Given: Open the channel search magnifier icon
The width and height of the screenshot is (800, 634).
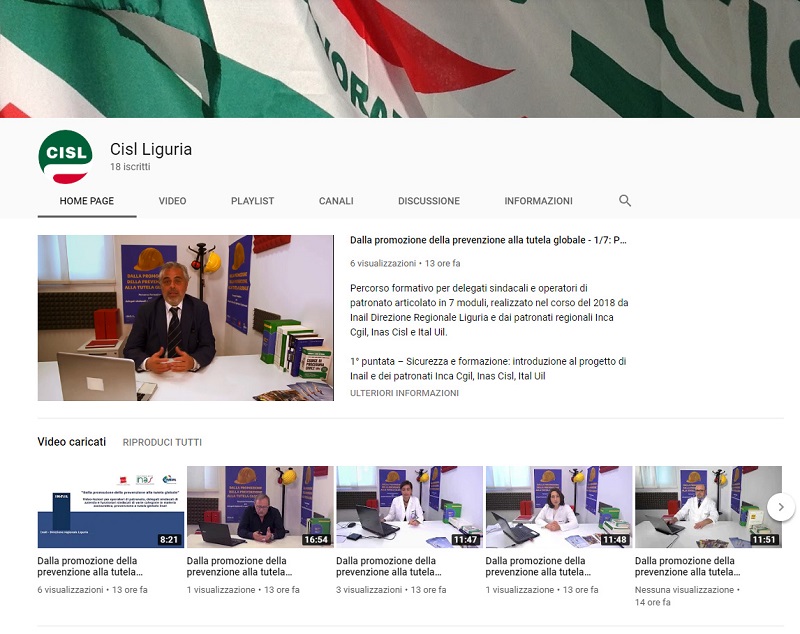Looking at the screenshot, I should [624, 200].
